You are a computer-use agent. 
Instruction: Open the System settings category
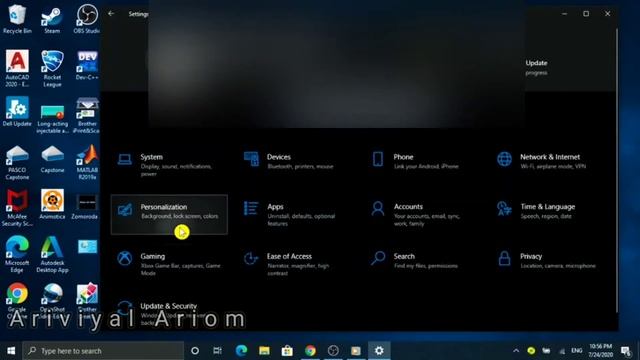pos(169,164)
